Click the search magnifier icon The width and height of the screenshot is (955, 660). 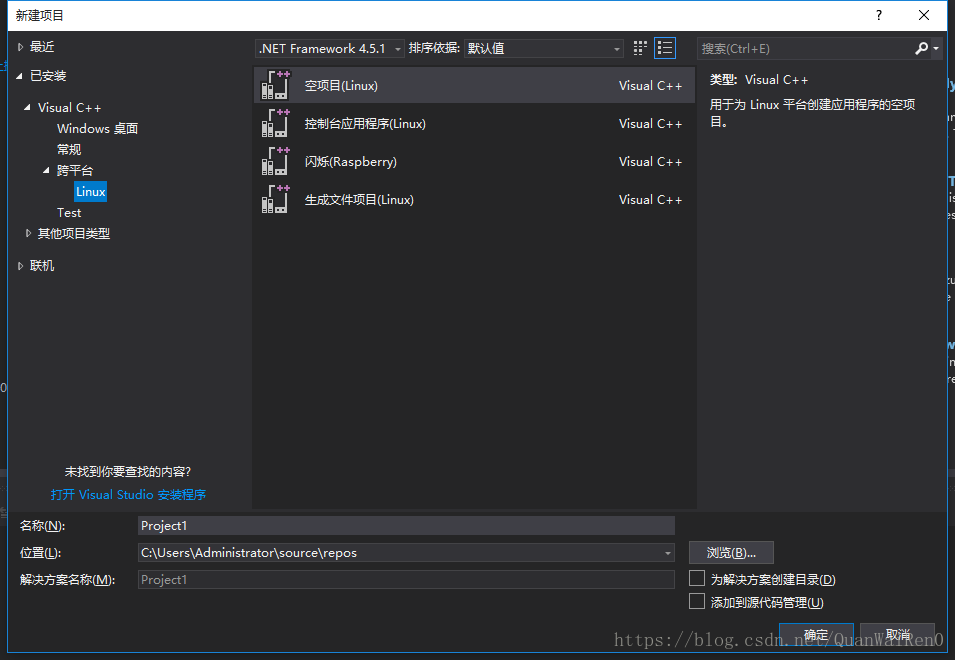point(921,47)
